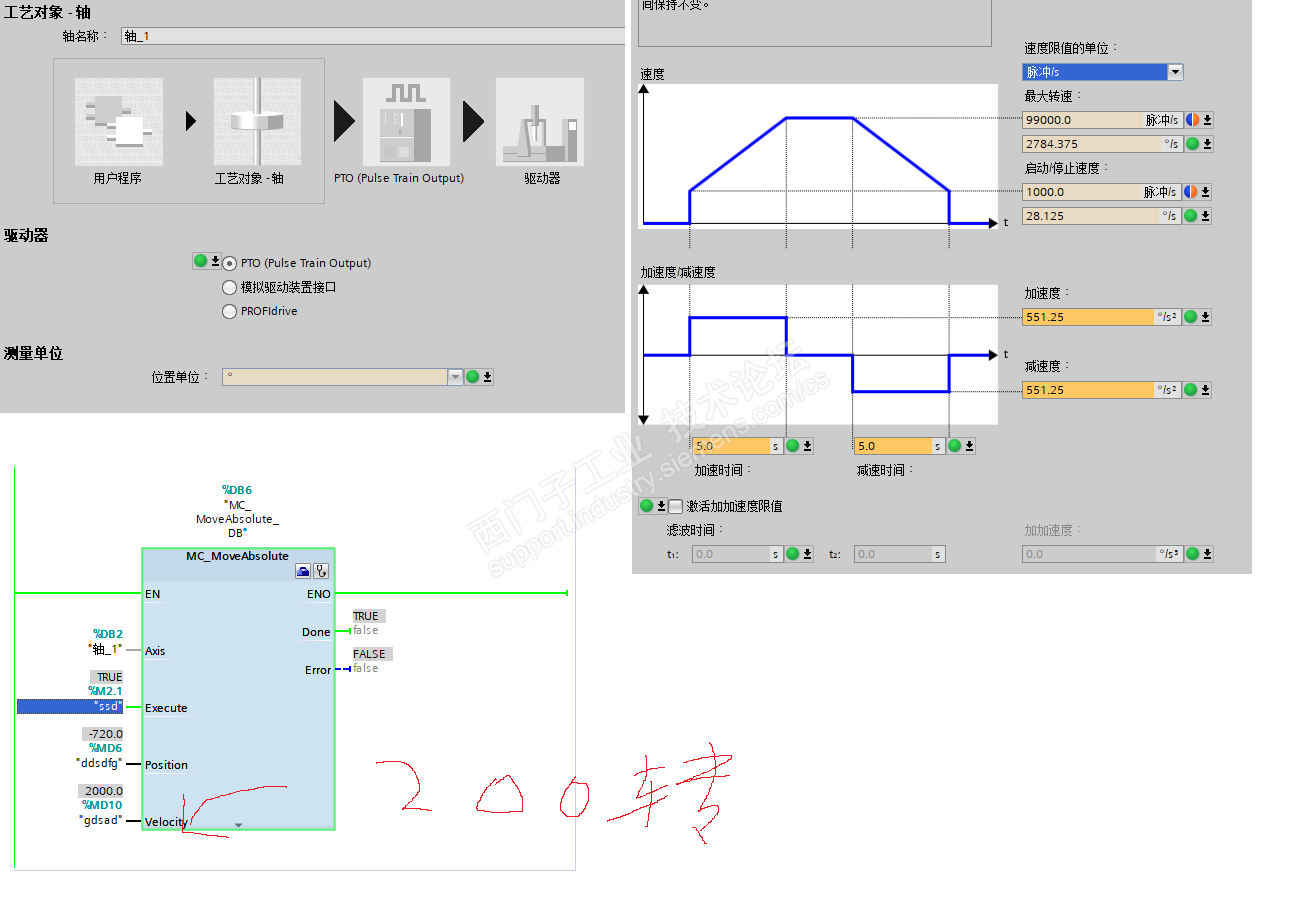Click green status icon left of PTO radio

pyautogui.click(x=200, y=261)
